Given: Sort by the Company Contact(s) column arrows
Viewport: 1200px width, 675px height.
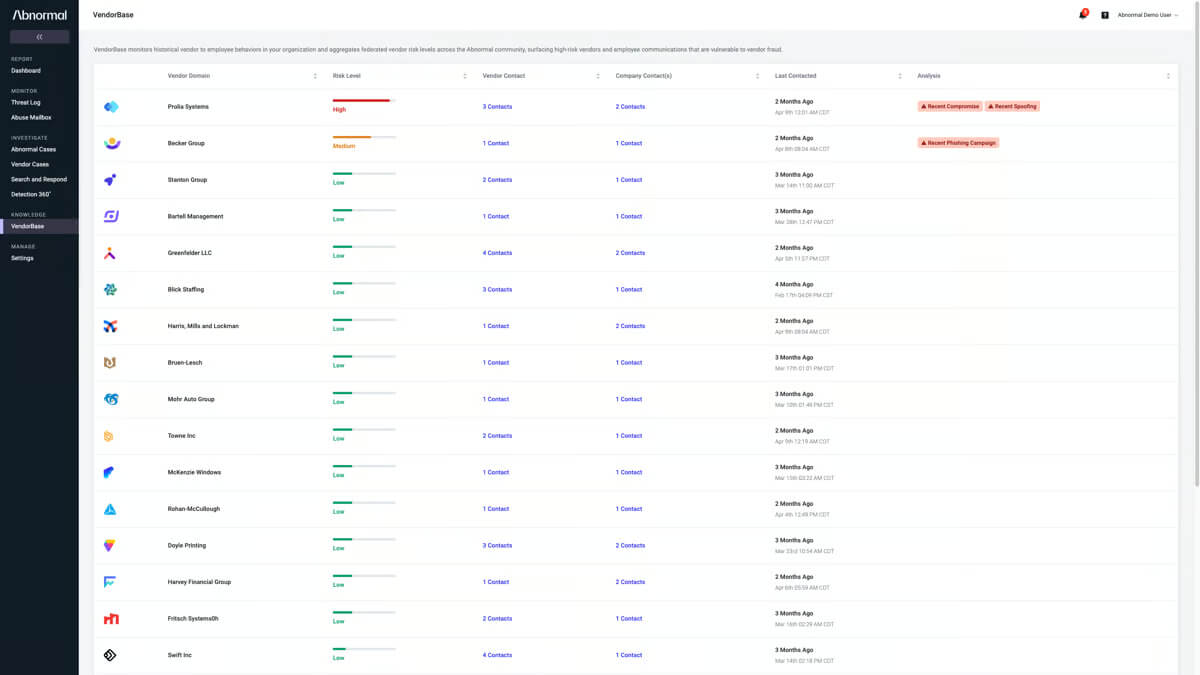Looking at the screenshot, I should tap(757, 76).
